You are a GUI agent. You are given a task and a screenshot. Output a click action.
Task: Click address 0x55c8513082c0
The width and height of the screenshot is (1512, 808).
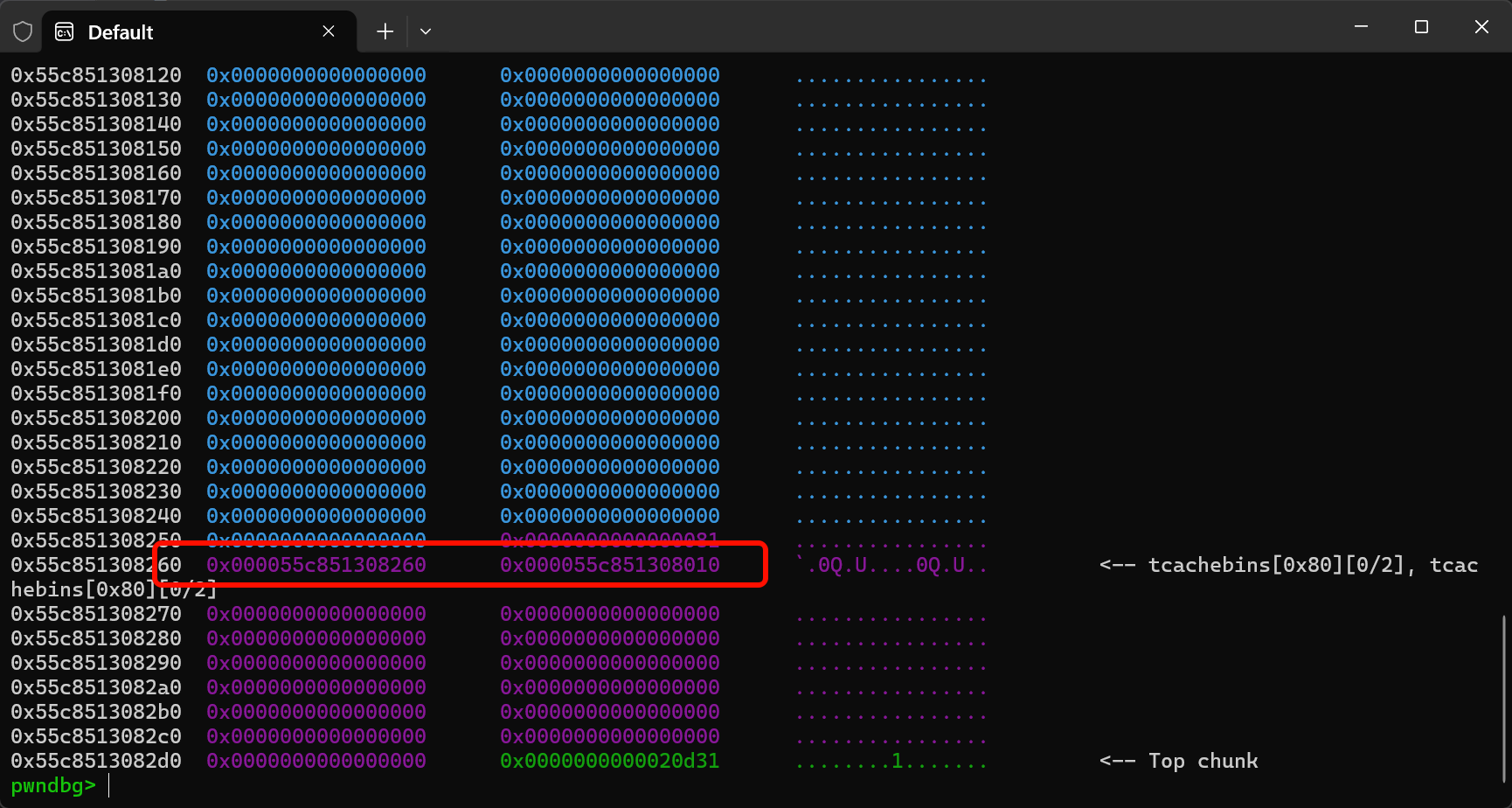coord(96,736)
